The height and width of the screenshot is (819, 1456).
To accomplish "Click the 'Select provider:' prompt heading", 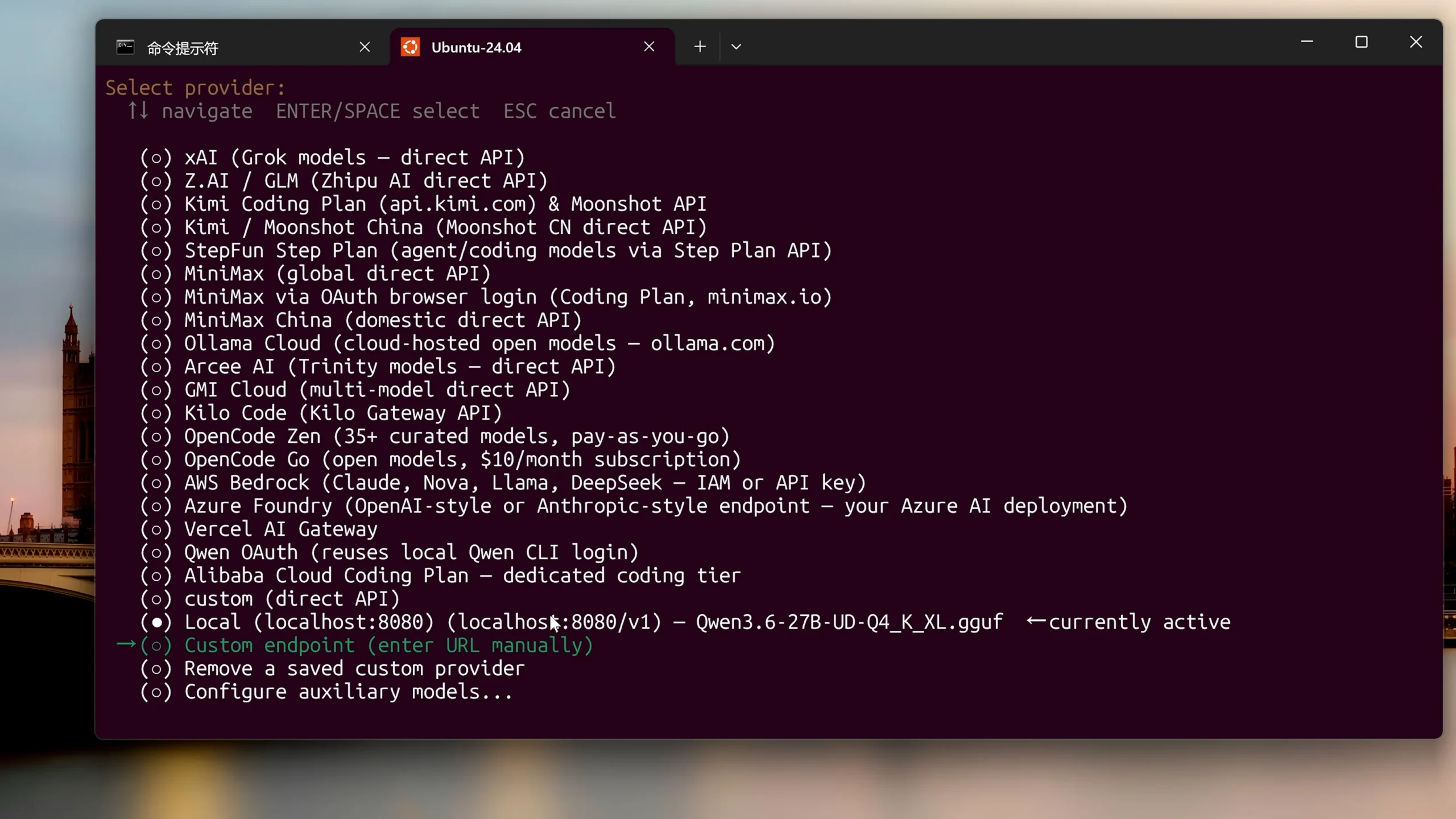I will pyautogui.click(x=195, y=88).
